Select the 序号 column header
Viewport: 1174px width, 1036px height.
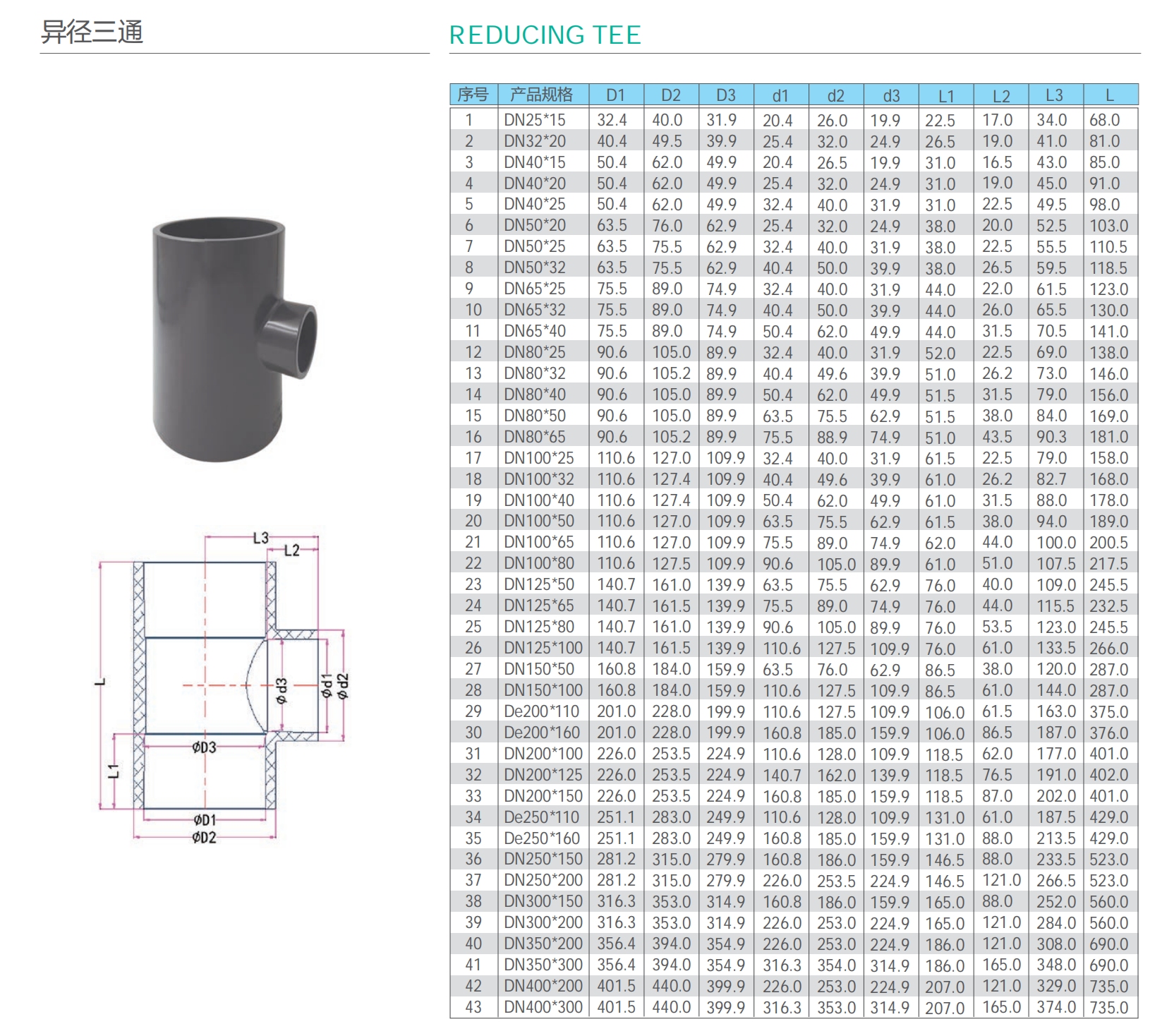pyautogui.click(x=473, y=95)
